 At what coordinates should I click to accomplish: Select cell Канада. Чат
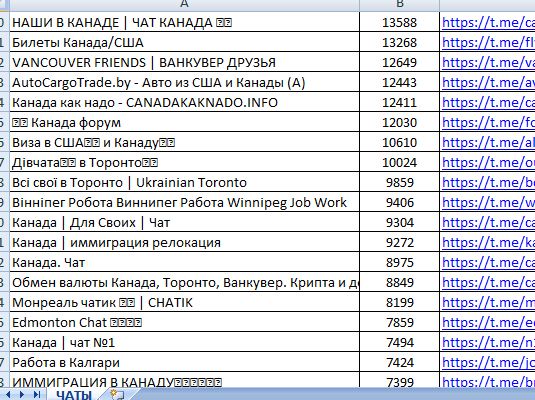185,262
